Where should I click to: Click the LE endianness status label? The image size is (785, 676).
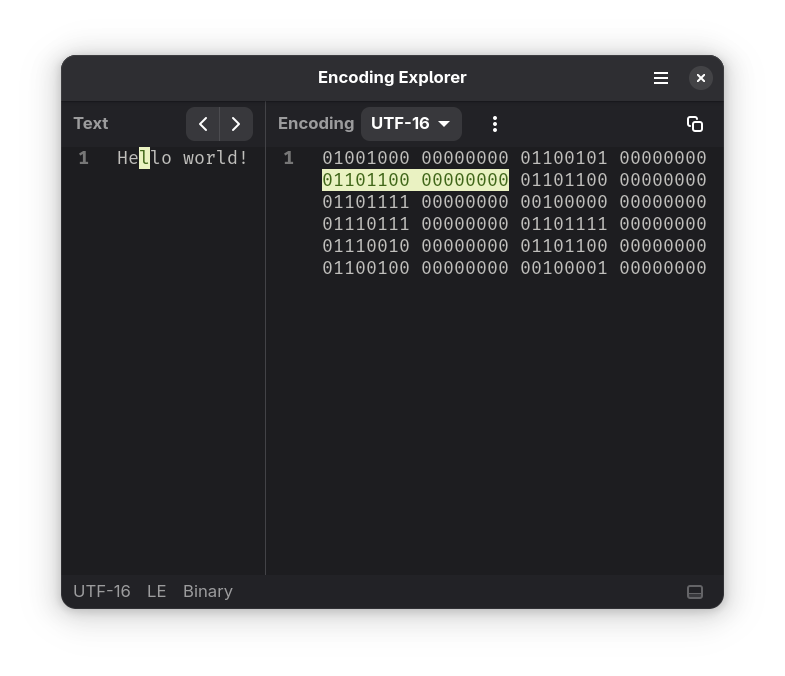(156, 591)
